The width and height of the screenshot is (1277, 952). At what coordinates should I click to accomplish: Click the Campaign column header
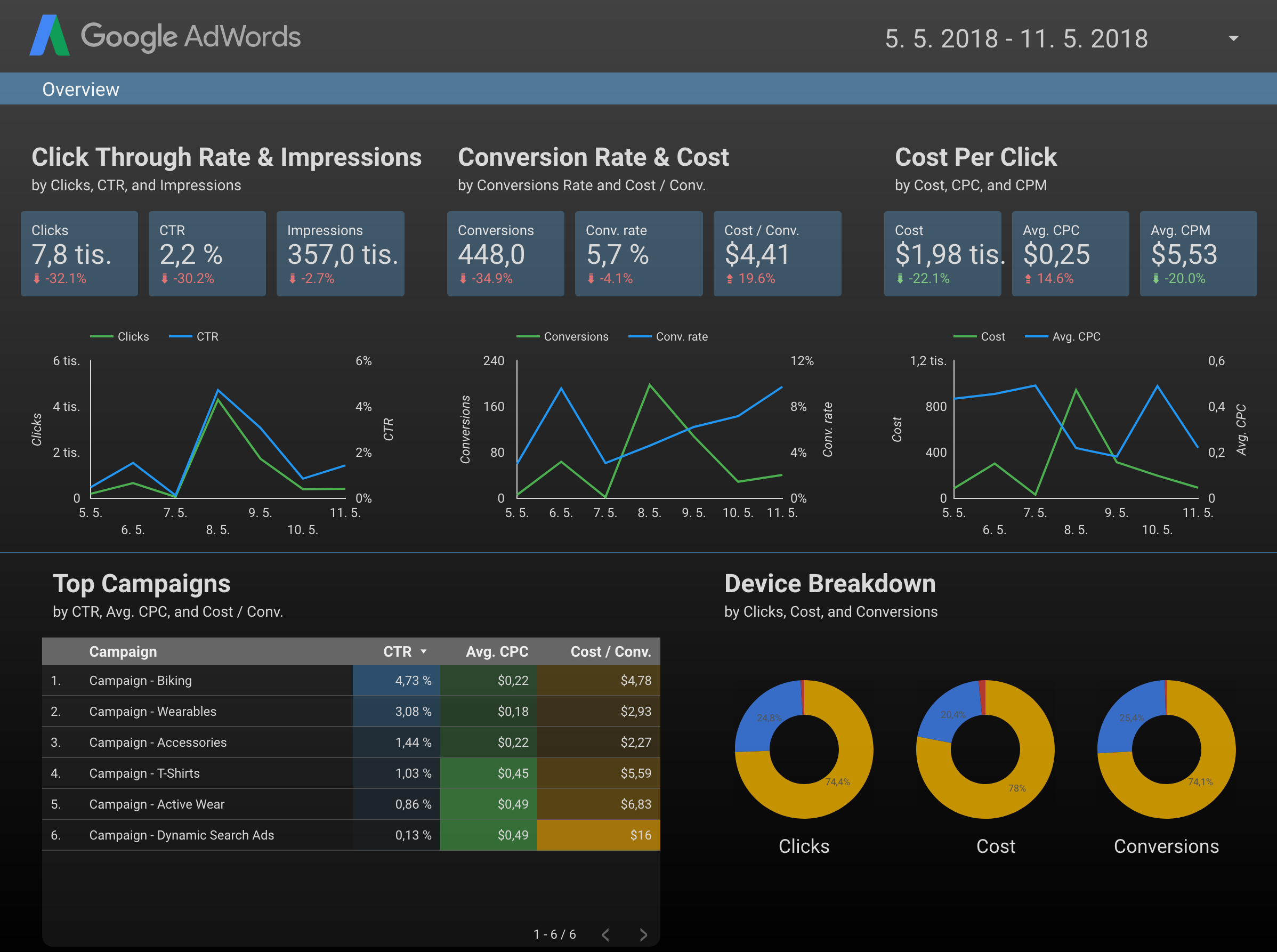click(x=123, y=651)
